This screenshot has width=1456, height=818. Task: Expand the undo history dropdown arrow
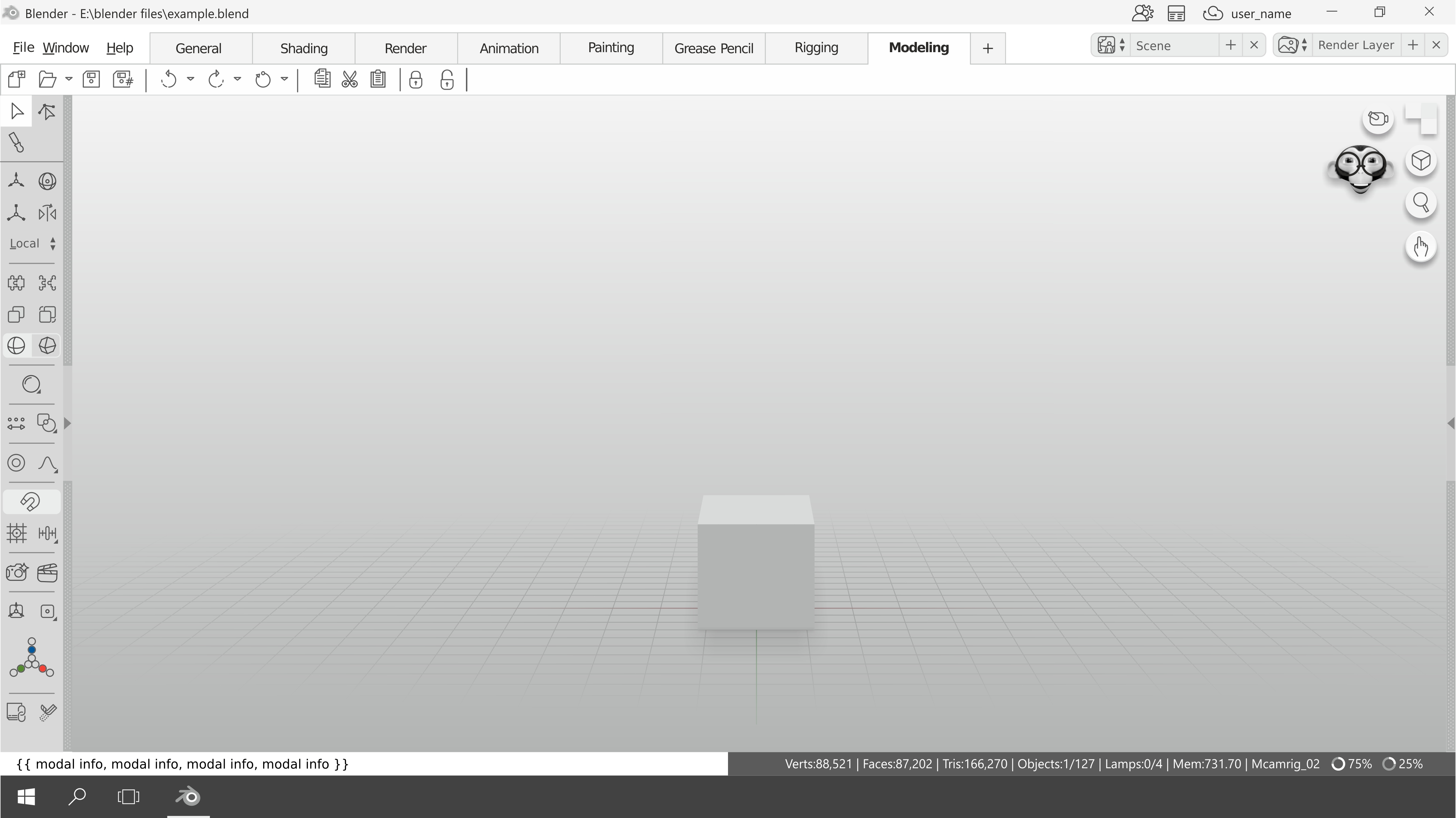tap(191, 79)
